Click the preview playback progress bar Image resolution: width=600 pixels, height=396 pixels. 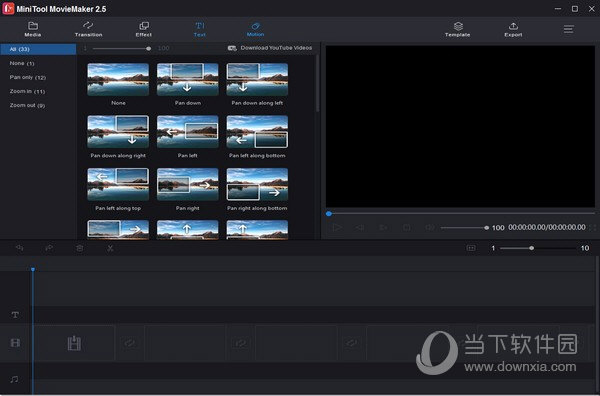pyautogui.click(x=461, y=213)
